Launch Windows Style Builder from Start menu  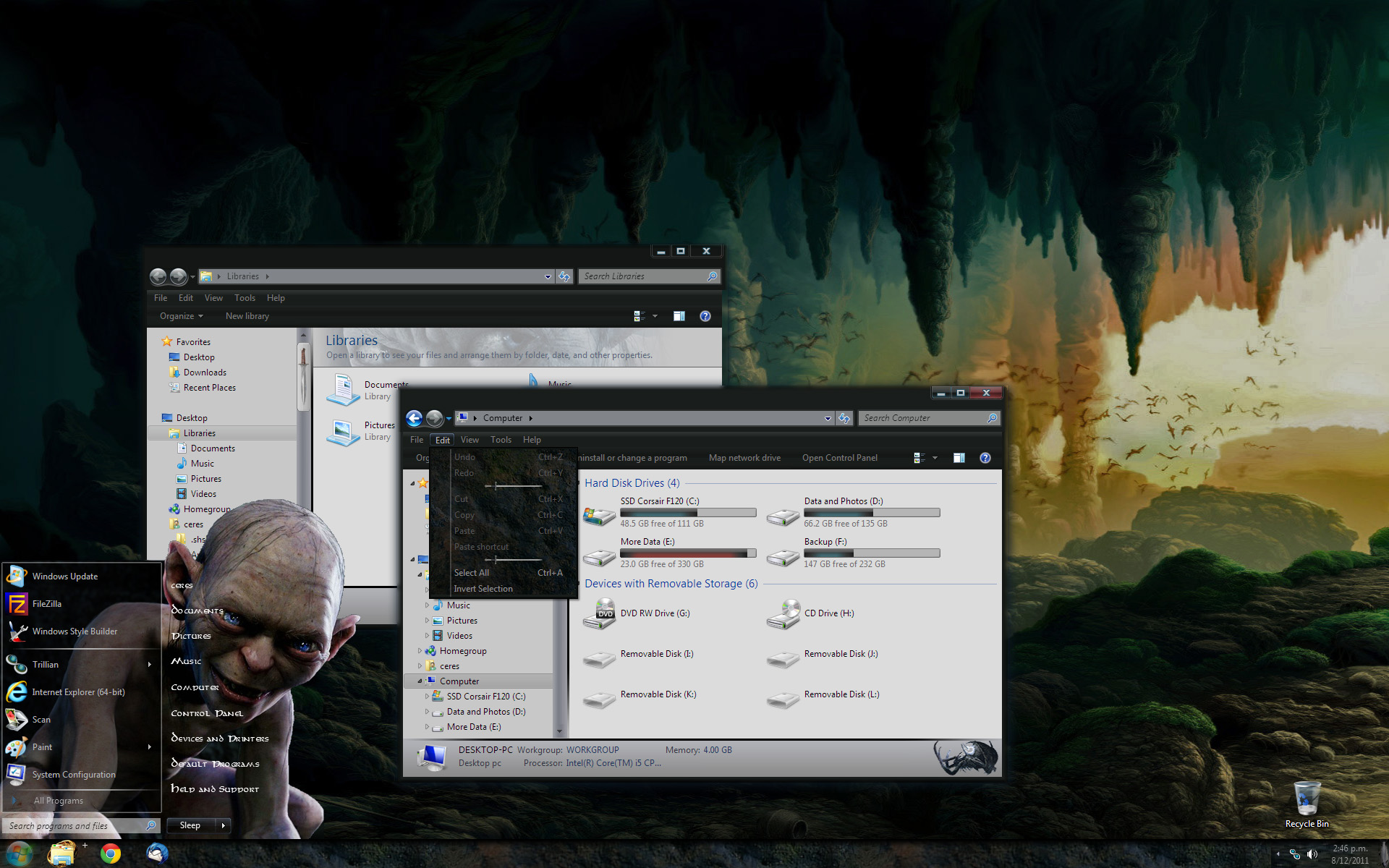(75, 631)
